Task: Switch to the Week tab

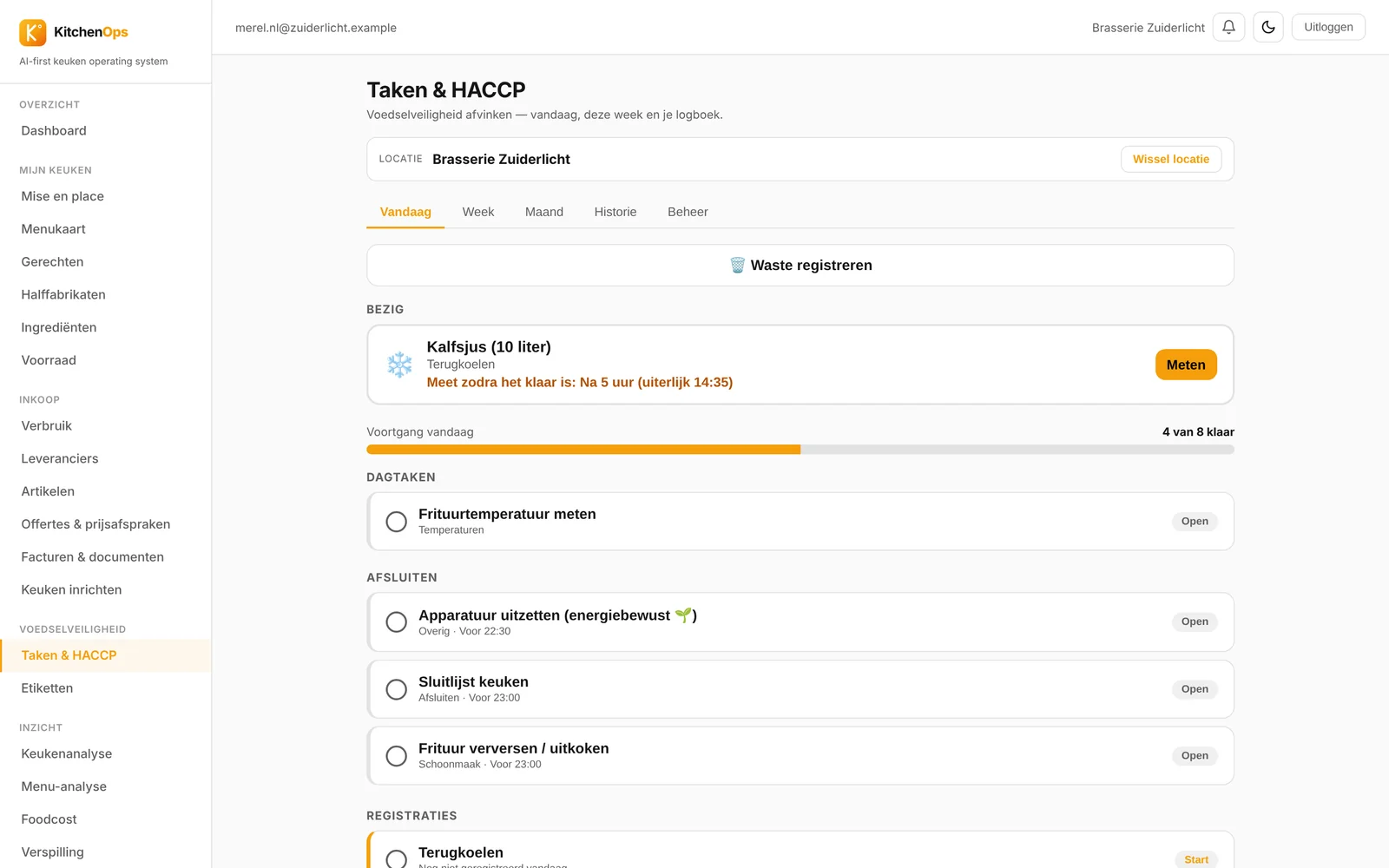Action: click(x=478, y=212)
